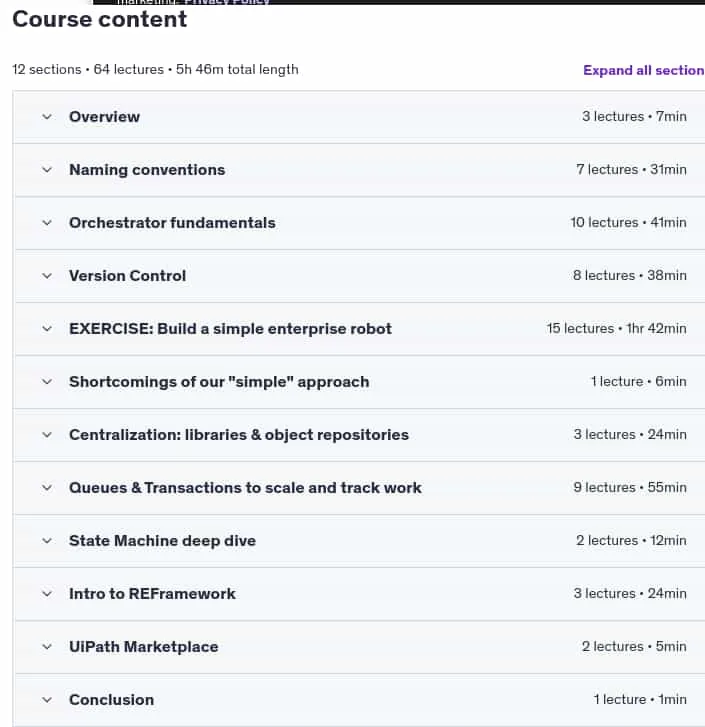Expand the Overview section chevron
The height and width of the screenshot is (727, 705).
[x=47, y=117]
